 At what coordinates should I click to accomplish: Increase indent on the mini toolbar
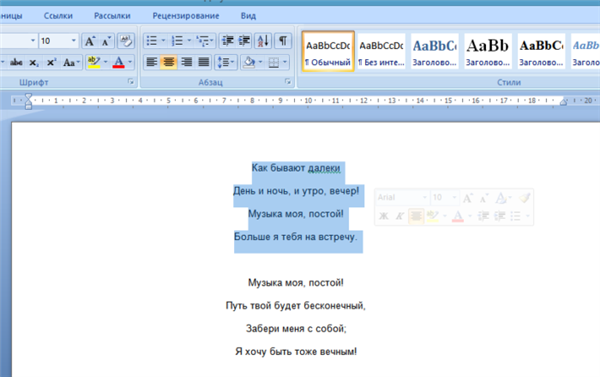(x=500, y=216)
